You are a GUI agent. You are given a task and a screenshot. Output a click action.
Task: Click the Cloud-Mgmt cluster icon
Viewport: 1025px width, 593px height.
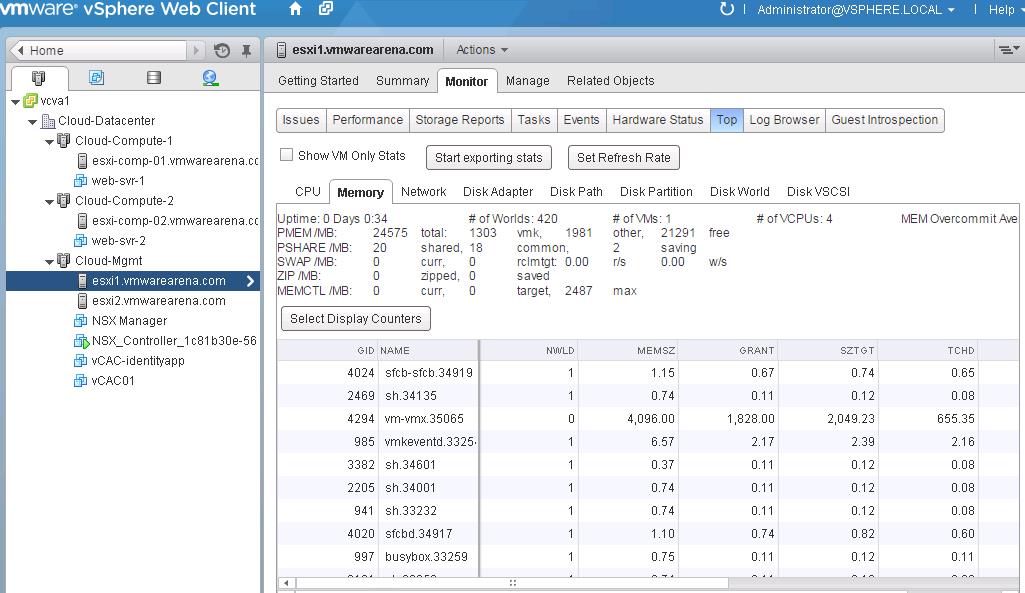click(64, 261)
